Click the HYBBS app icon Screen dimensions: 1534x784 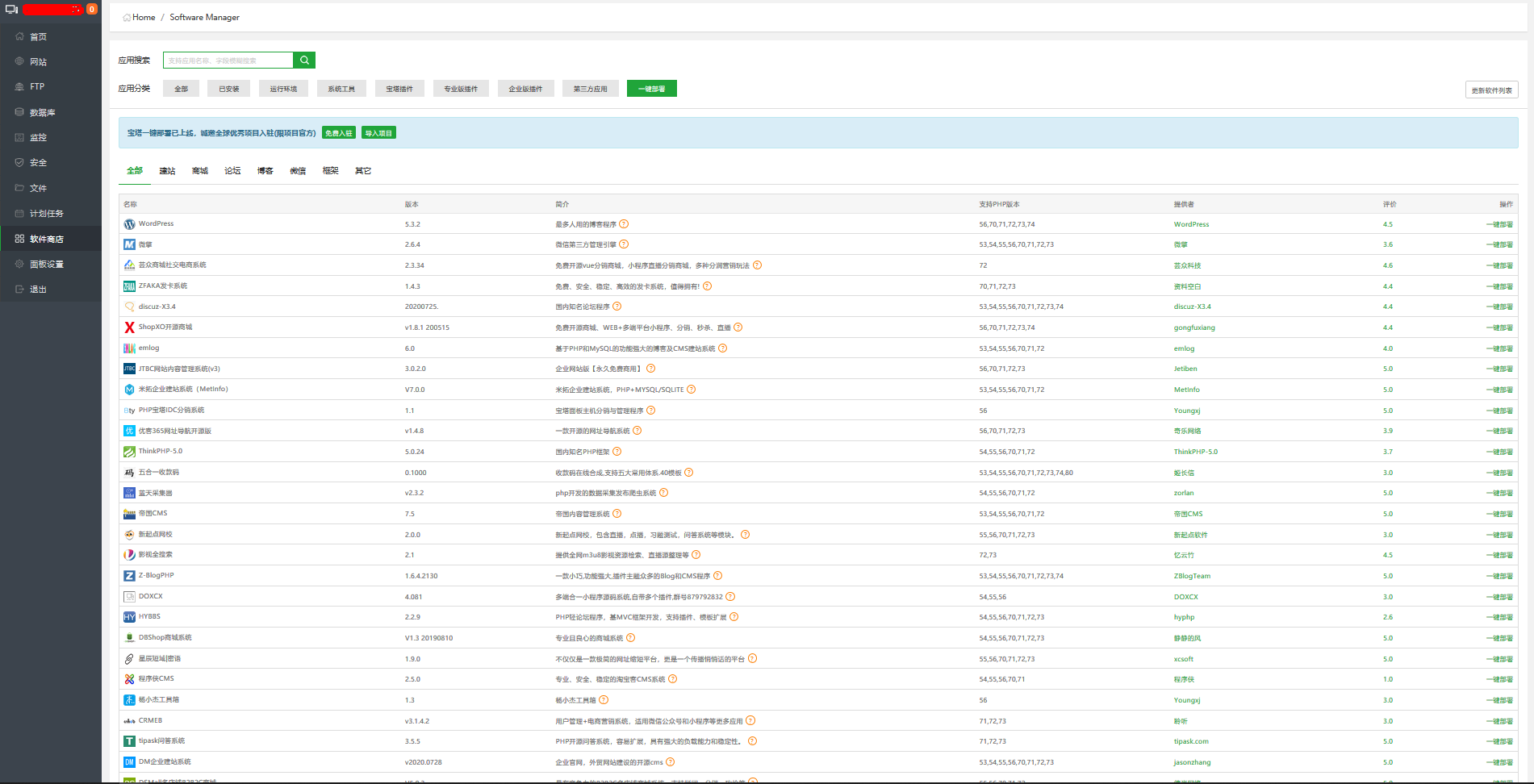pos(129,617)
